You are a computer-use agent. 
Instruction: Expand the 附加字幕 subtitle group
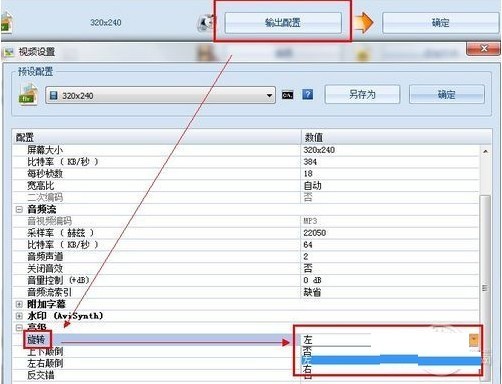19,304
